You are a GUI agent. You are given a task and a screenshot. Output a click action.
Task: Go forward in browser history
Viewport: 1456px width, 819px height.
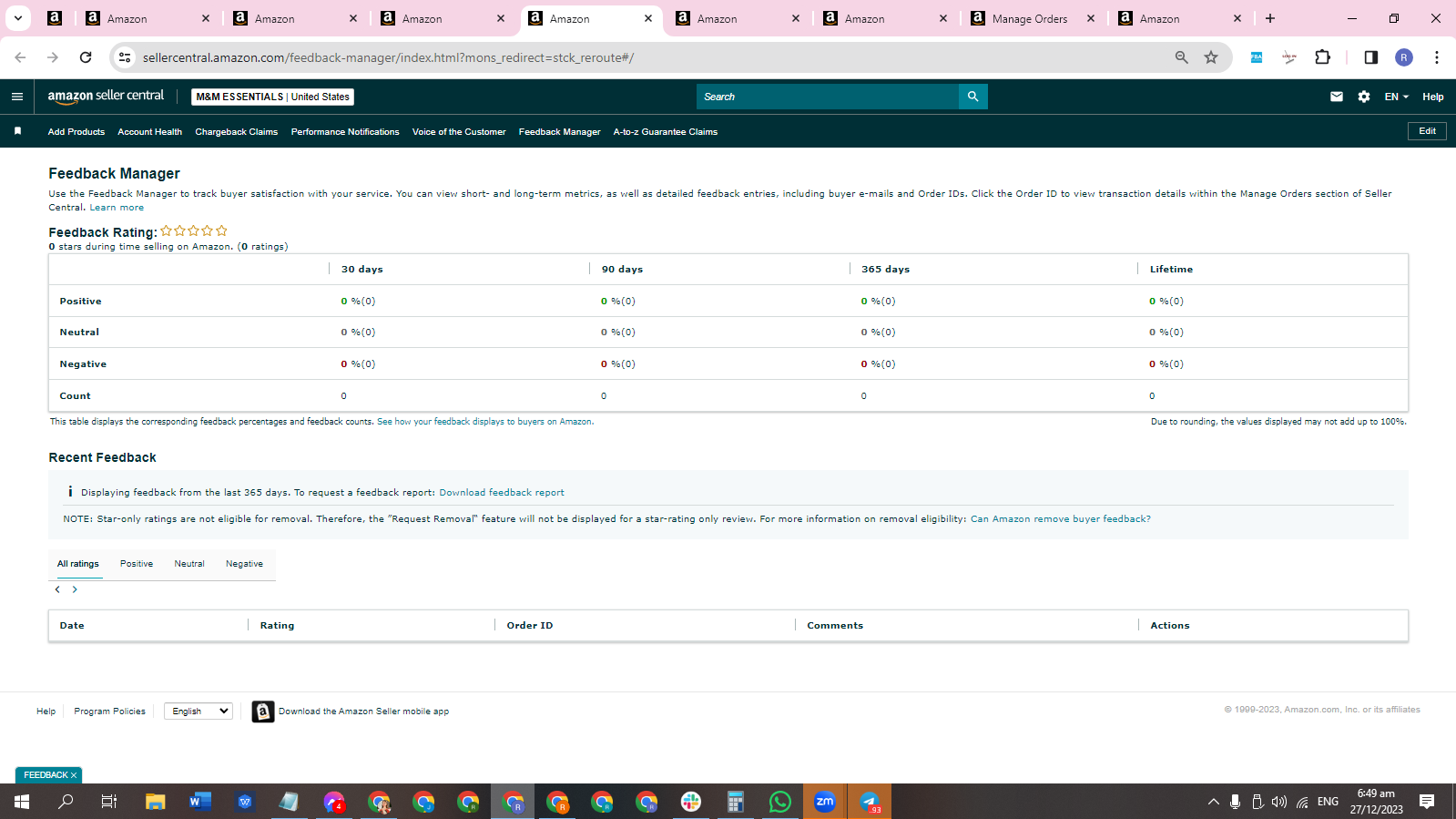53,57
